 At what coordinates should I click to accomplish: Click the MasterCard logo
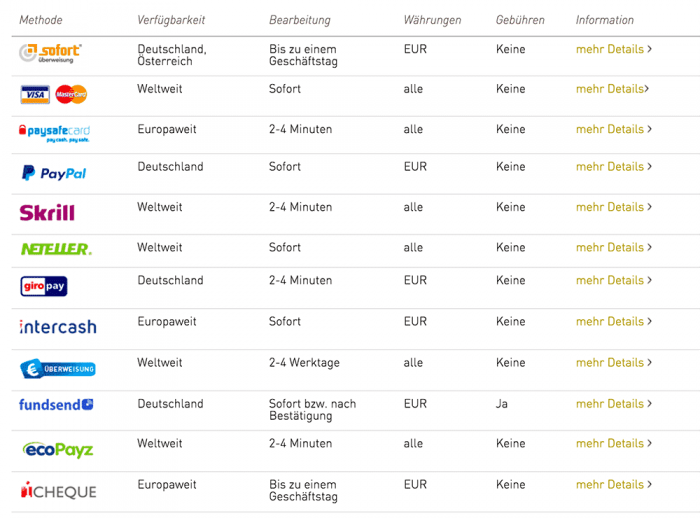(x=71, y=94)
